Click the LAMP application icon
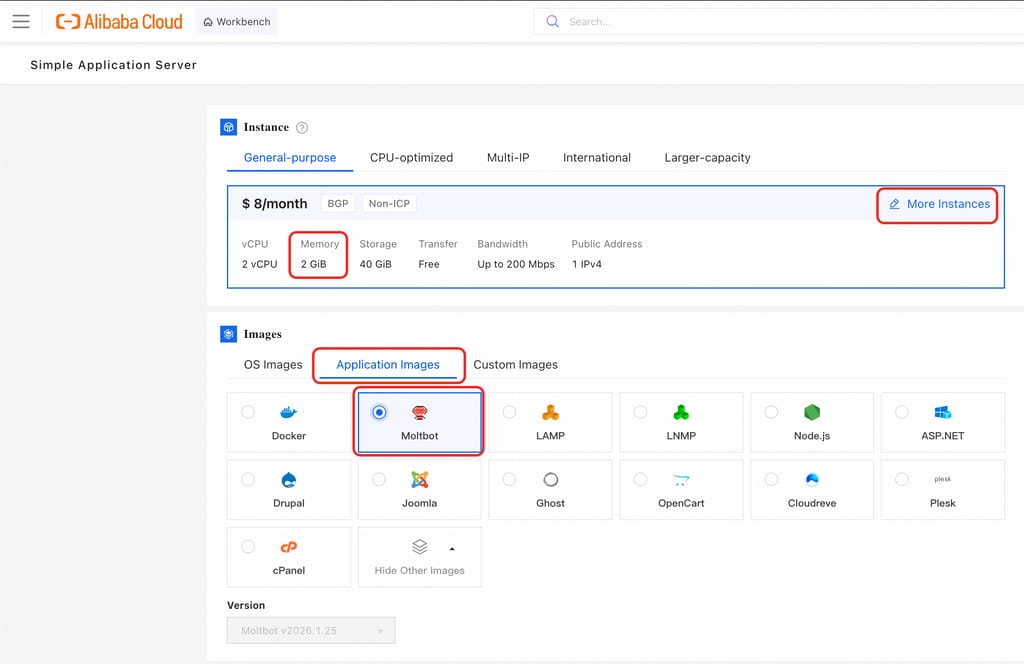This screenshot has height=664, width=1024. point(550,413)
